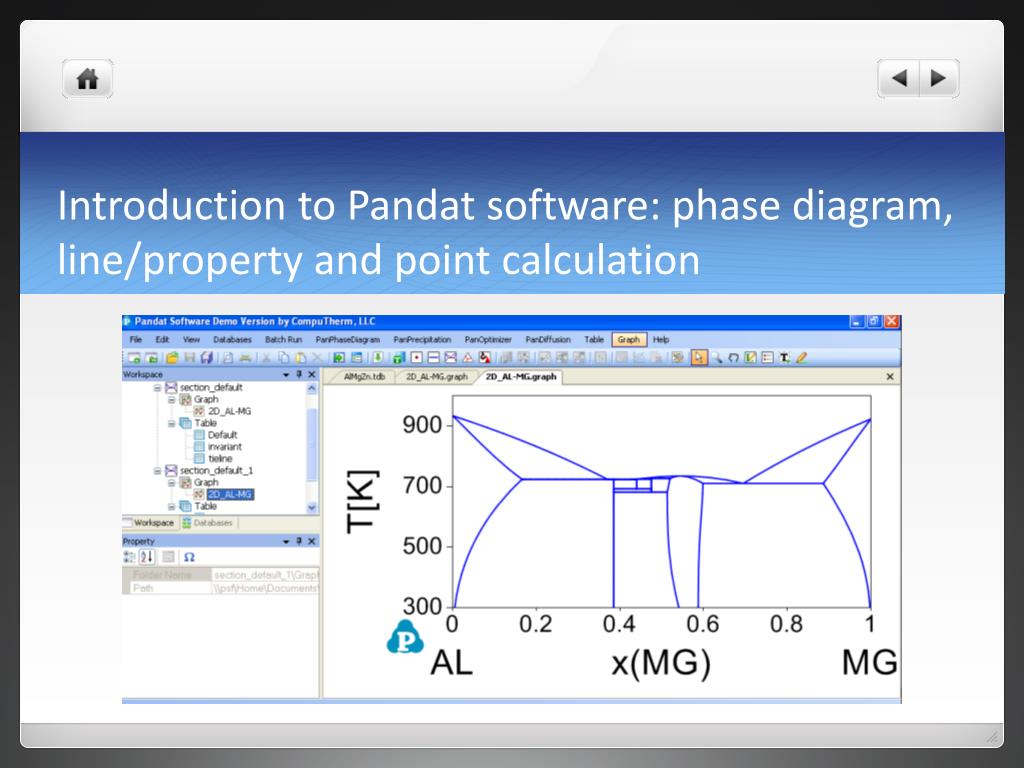Collapse Table node under section_default_1
The height and width of the screenshot is (768, 1024).
172,506
